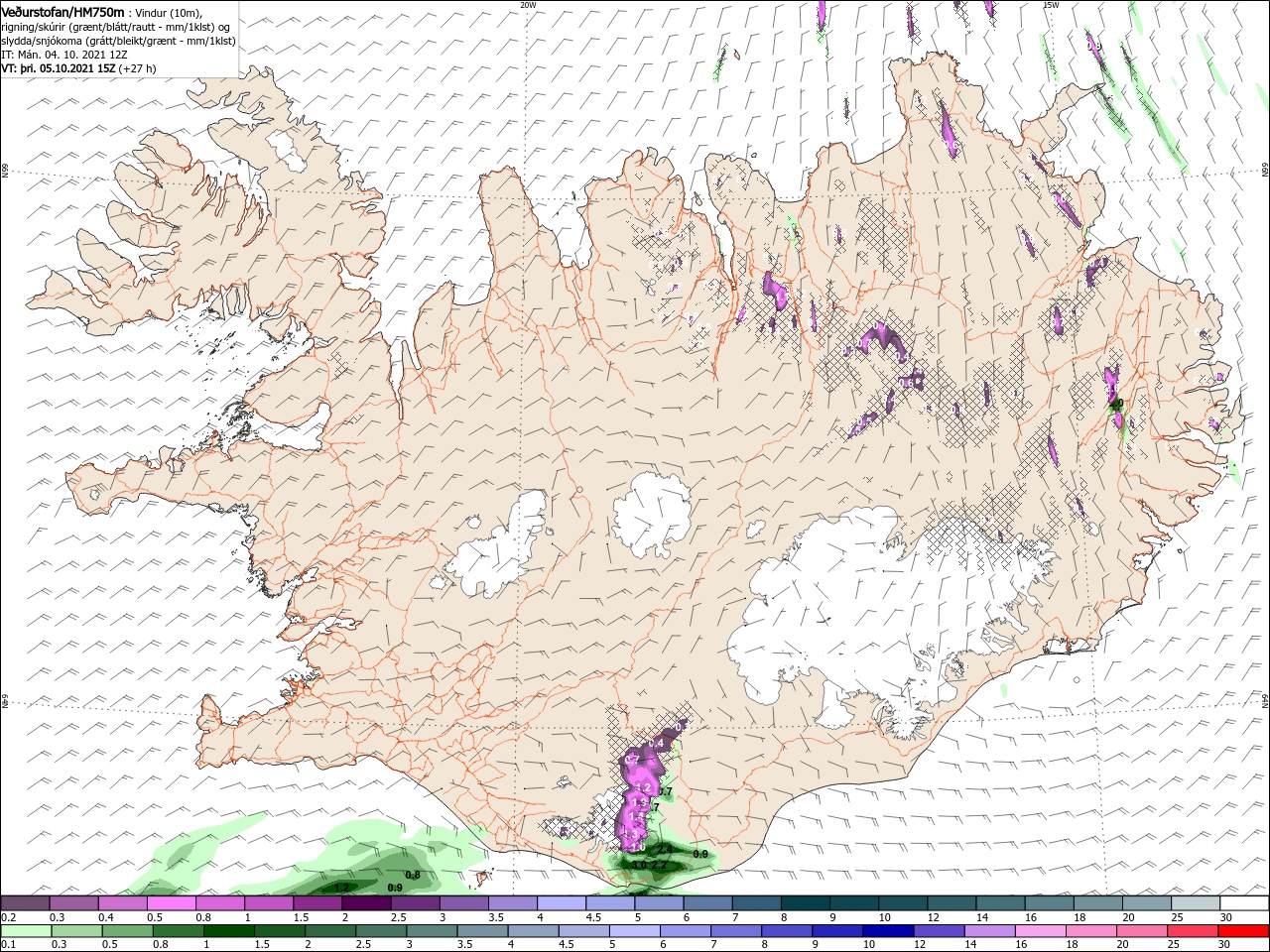Pick the bright red 30 swatch in rain scale
This screenshot has width=1270, height=952.
click(x=1244, y=931)
